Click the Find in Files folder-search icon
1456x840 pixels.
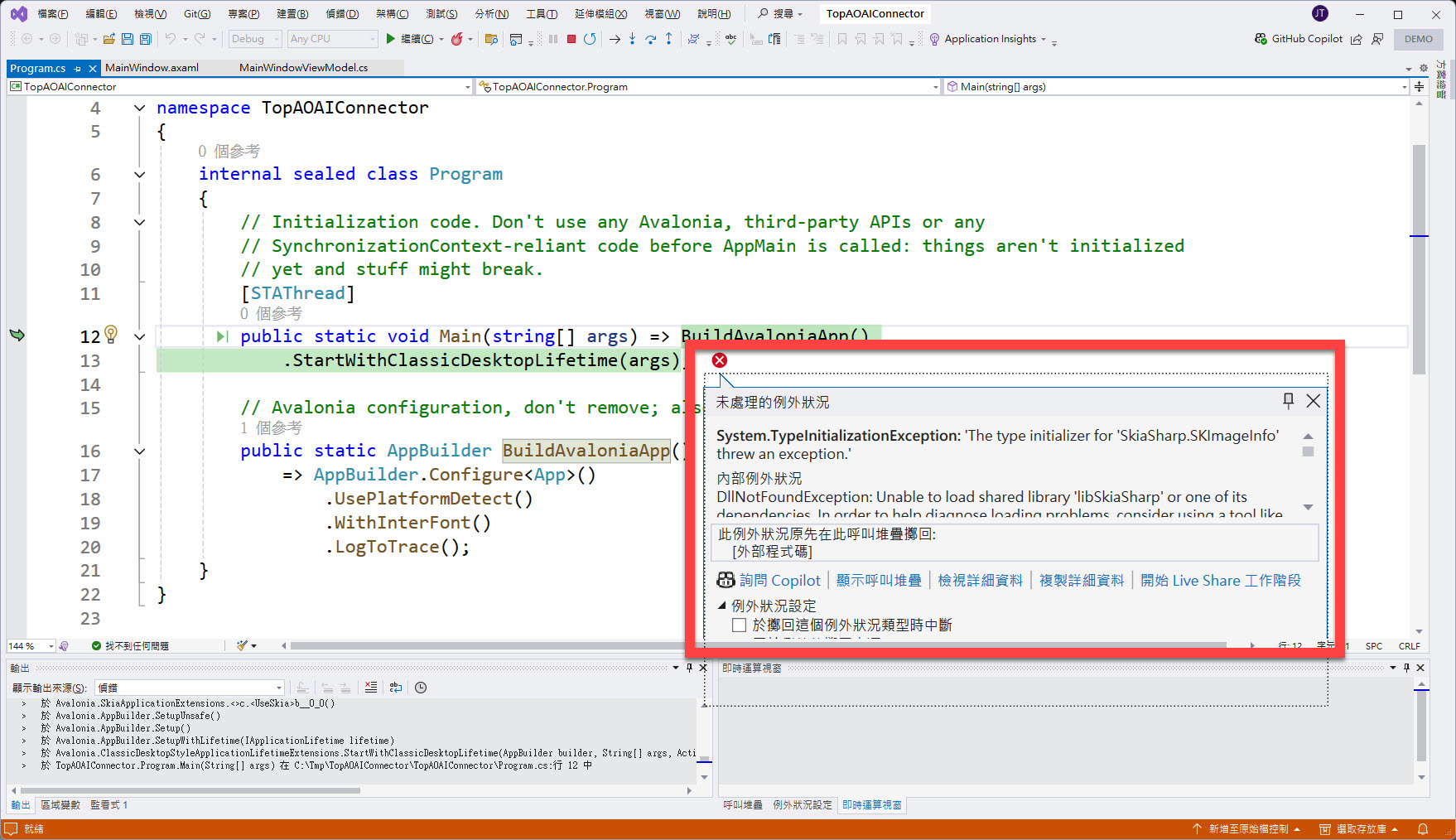(x=491, y=39)
